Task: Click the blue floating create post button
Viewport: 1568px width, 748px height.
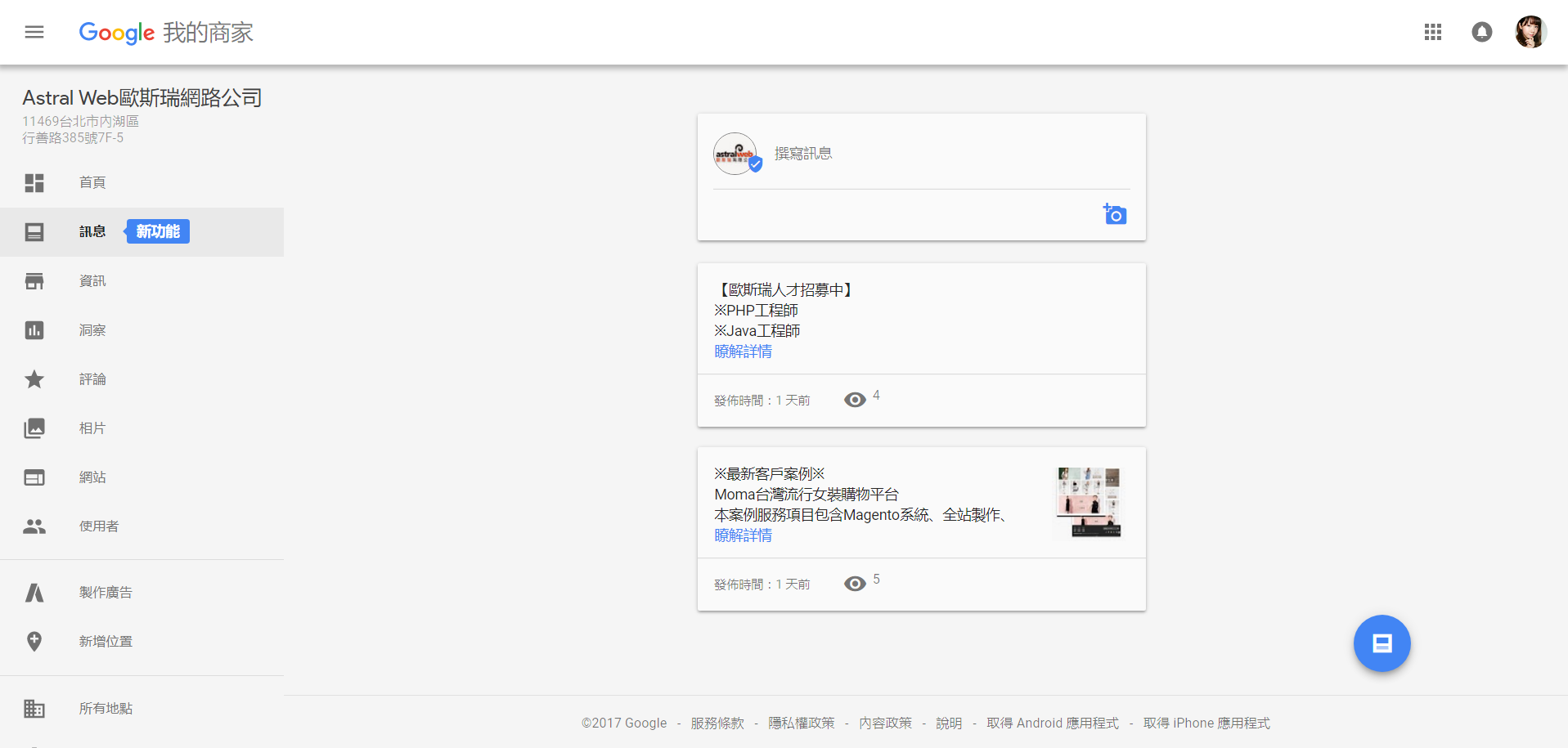Action: click(x=1382, y=643)
